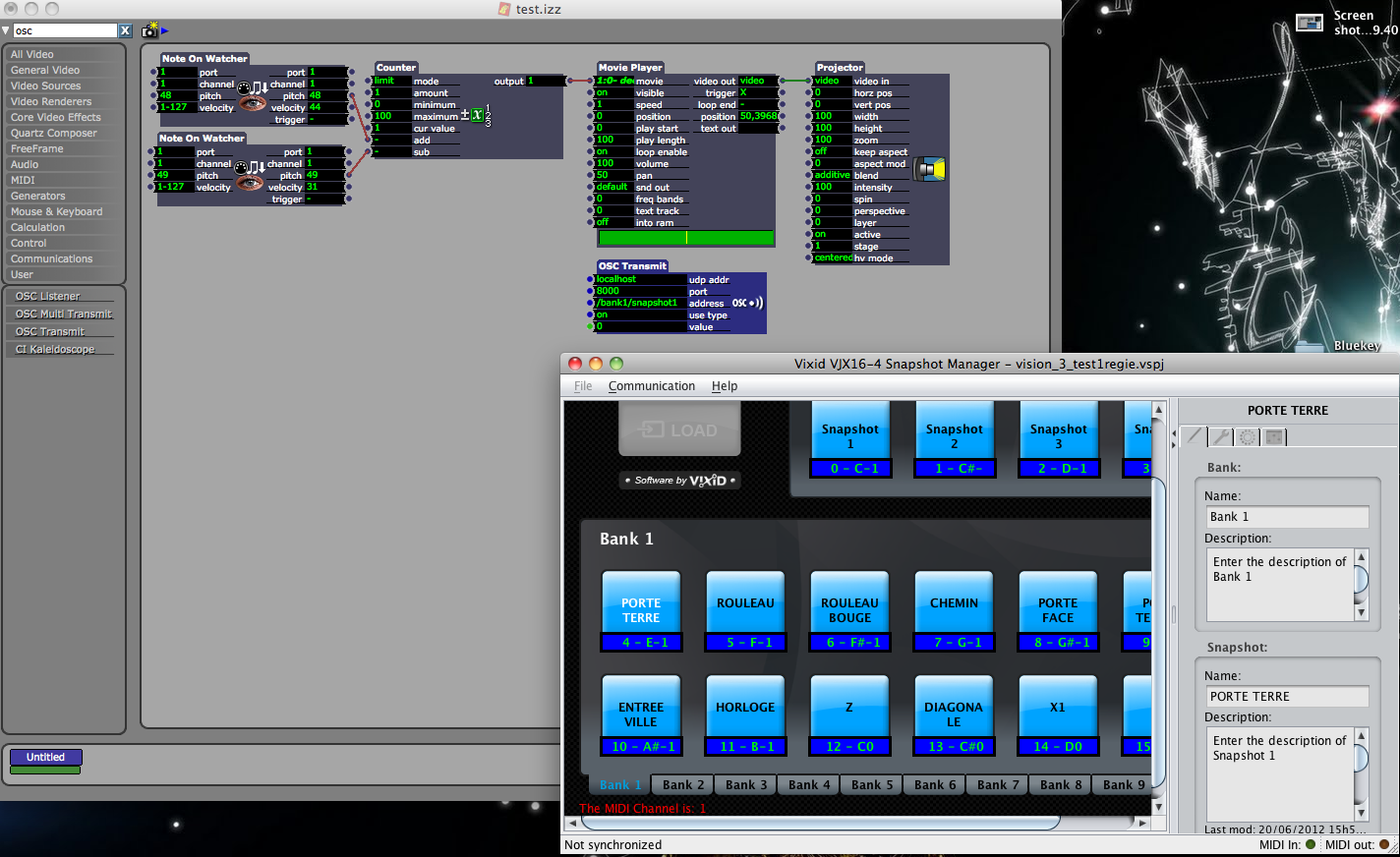Select the fourth screen-layout tab in properties panel
The width and height of the screenshot is (1400, 857).
click(x=1274, y=436)
